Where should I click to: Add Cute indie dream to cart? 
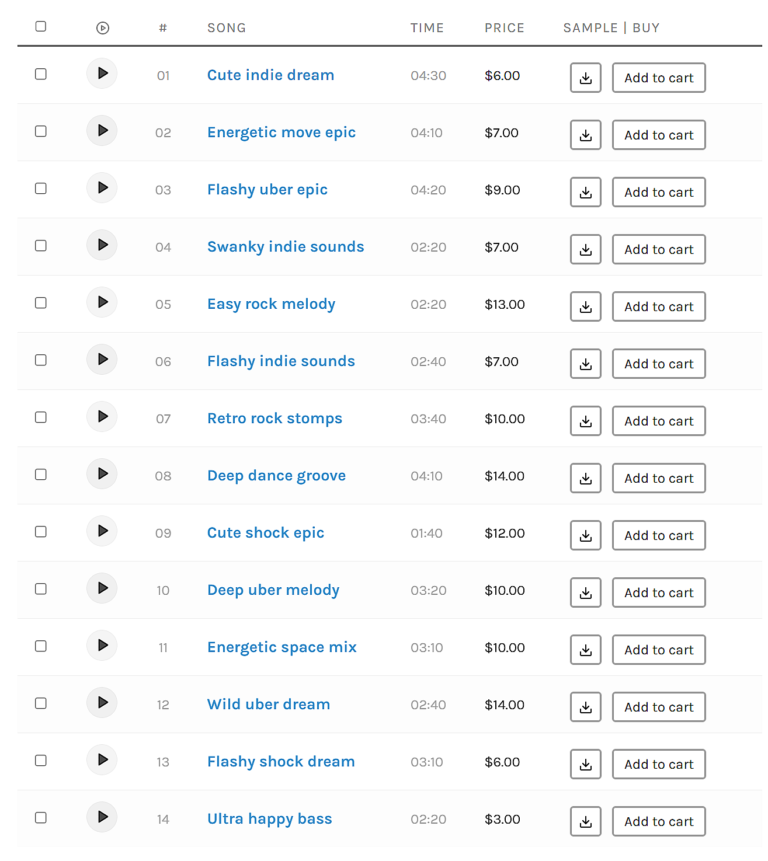(x=658, y=78)
